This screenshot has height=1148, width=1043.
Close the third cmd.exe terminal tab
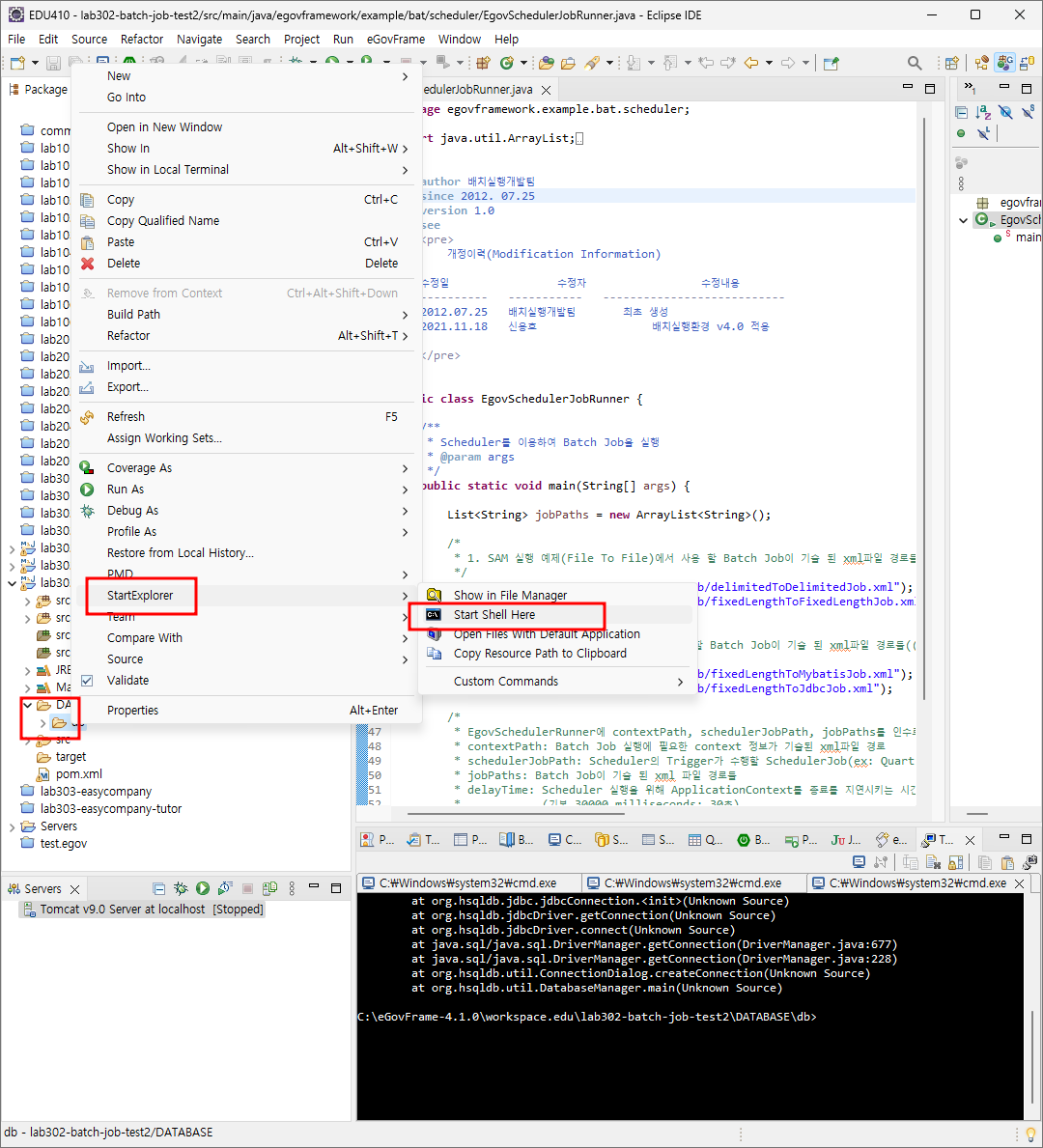(1019, 883)
